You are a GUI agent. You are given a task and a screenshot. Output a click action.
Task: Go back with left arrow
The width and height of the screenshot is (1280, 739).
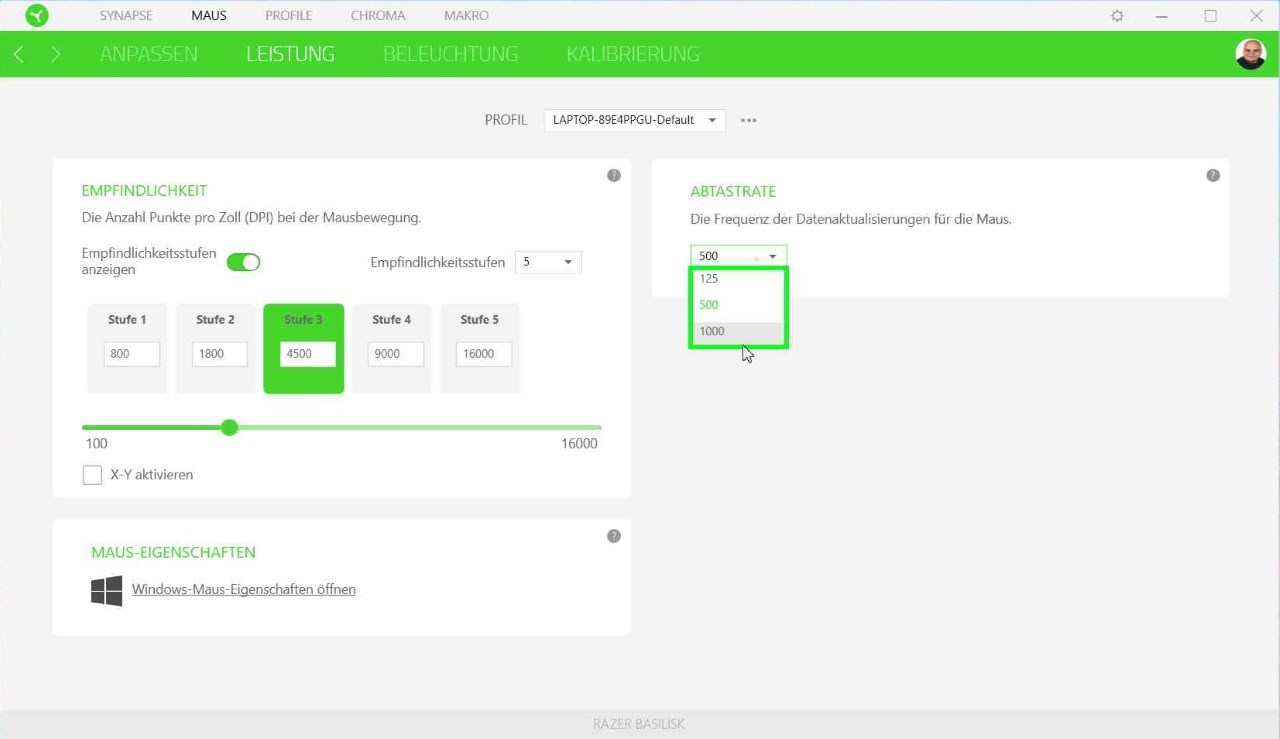19,54
